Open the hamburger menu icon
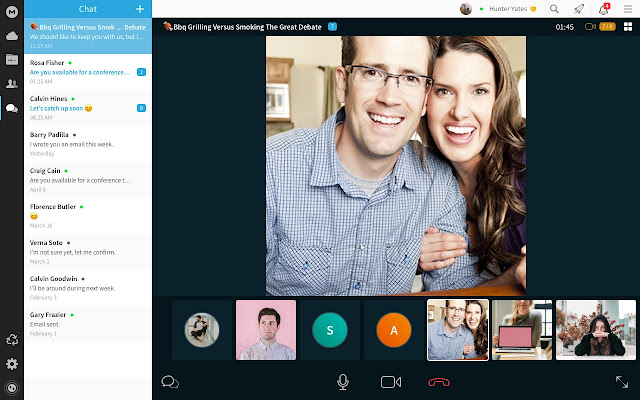Viewport: 640px width, 400px height. pyautogui.click(x=628, y=9)
